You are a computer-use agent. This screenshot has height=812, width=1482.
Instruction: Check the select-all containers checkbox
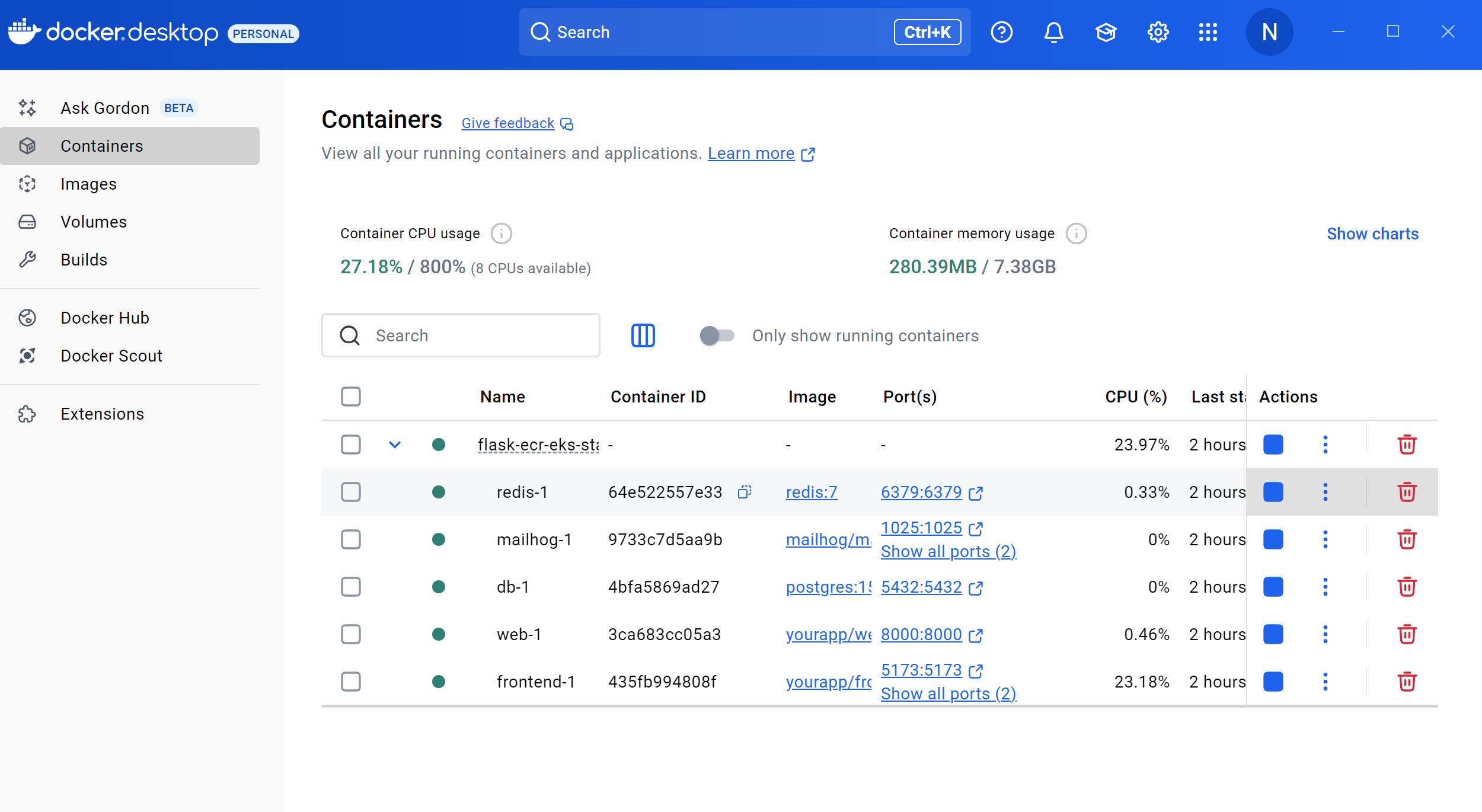click(x=351, y=397)
